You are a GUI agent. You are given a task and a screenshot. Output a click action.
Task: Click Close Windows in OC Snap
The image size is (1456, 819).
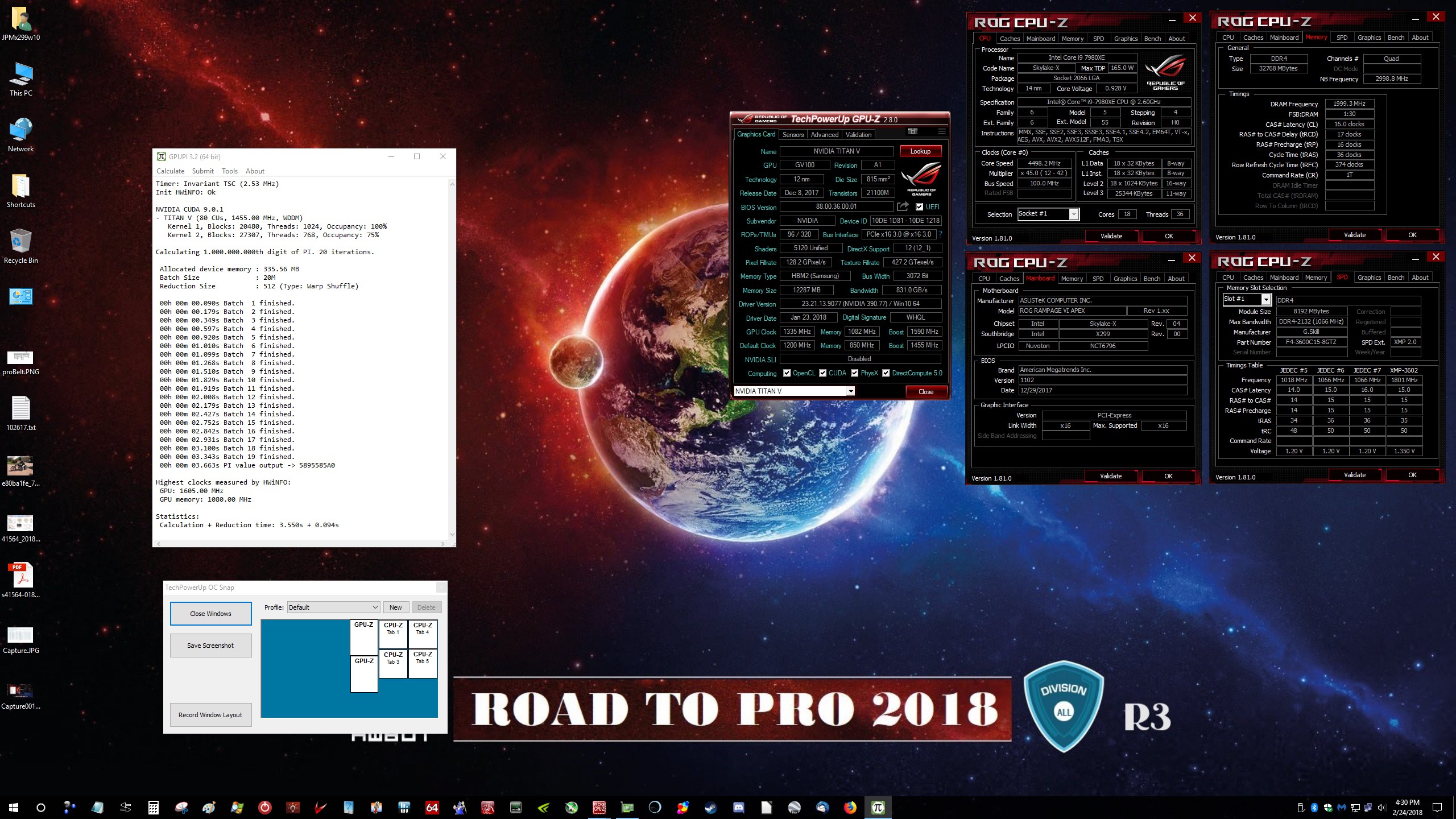tap(210, 614)
